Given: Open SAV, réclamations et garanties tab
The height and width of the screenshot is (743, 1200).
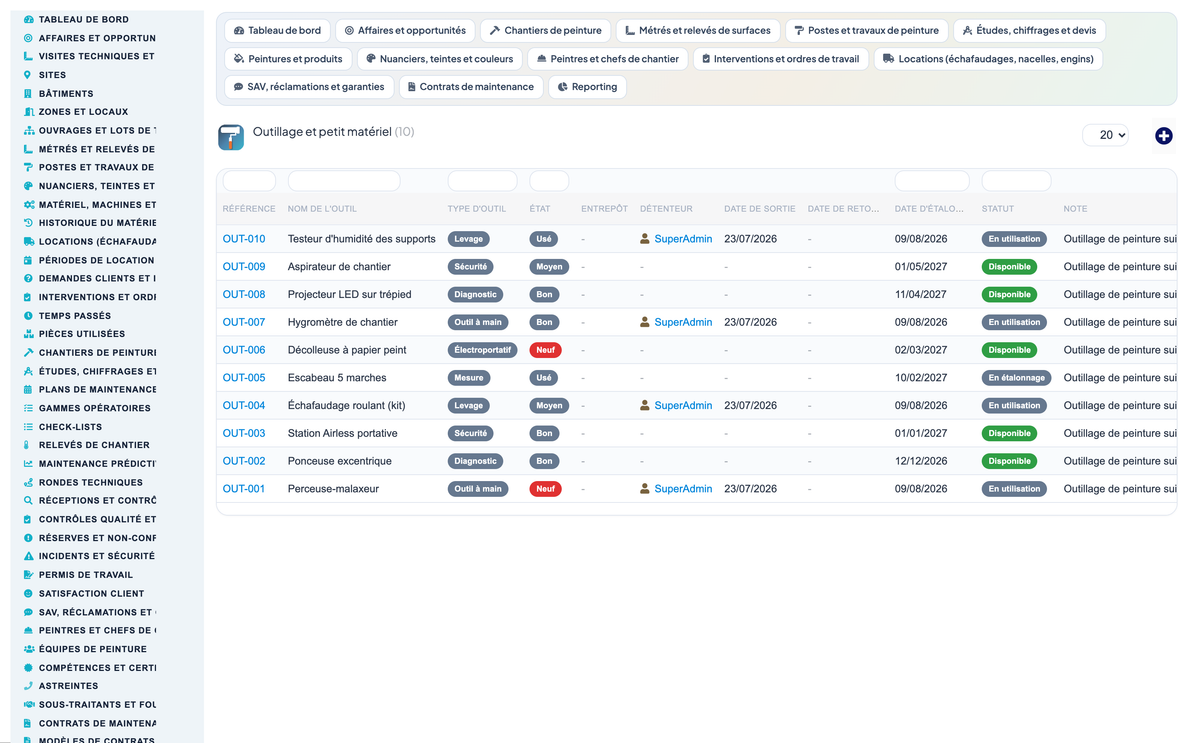Looking at the screenshot, I should pos(309,87).
